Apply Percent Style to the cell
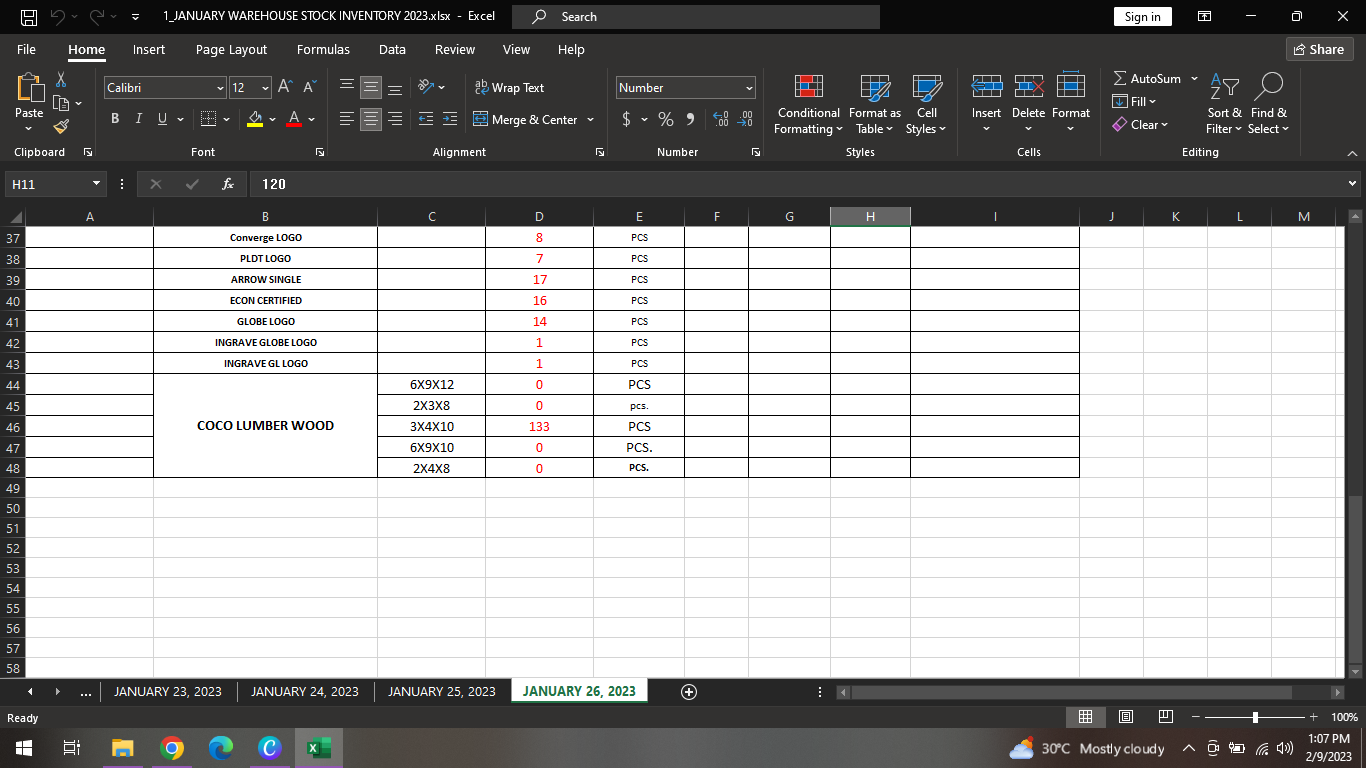1366x768 pixels. point(665,120)
